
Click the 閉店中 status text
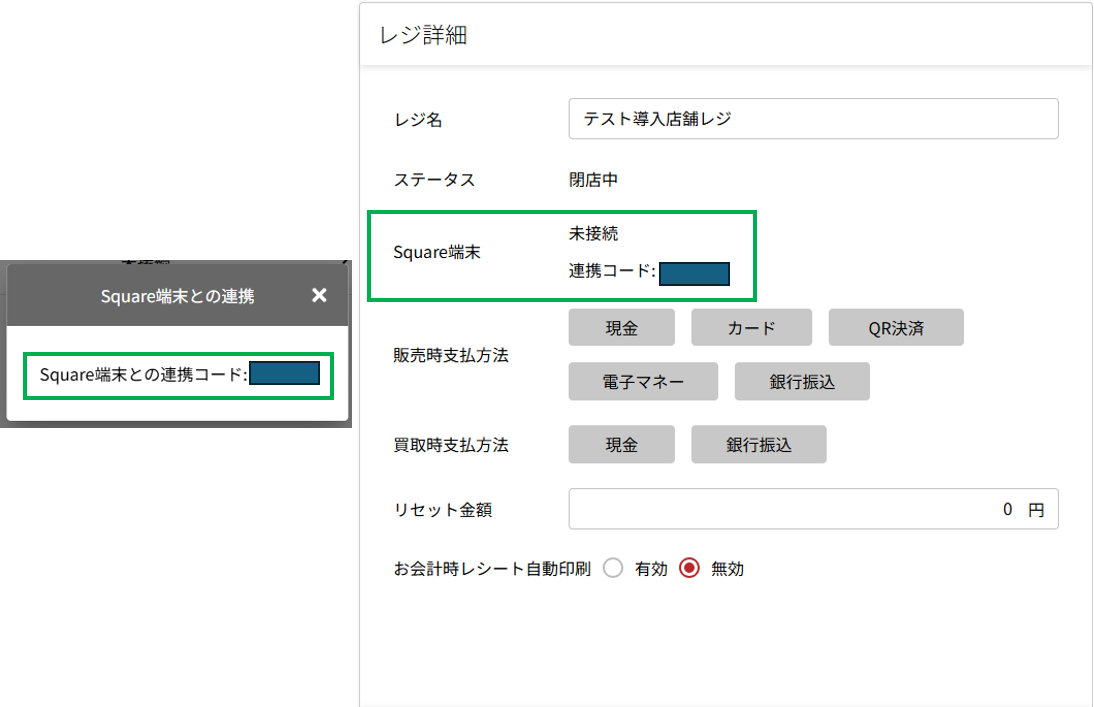593,180
